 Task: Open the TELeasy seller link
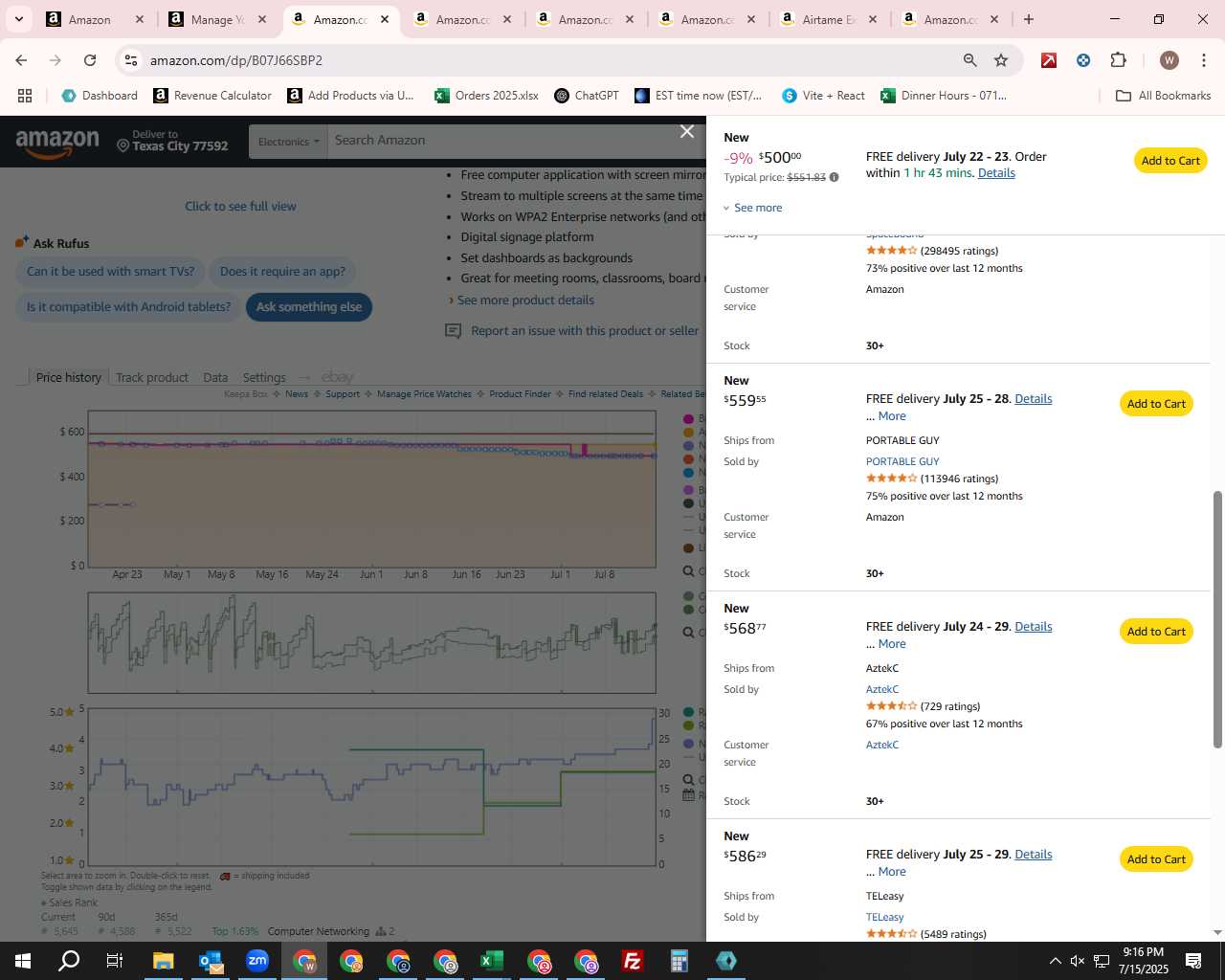(884, 917)
